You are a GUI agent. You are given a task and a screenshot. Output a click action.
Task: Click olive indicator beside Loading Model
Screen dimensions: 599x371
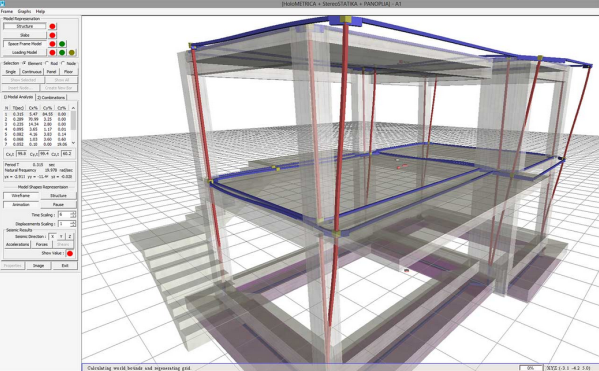click(x=71, y=53)
